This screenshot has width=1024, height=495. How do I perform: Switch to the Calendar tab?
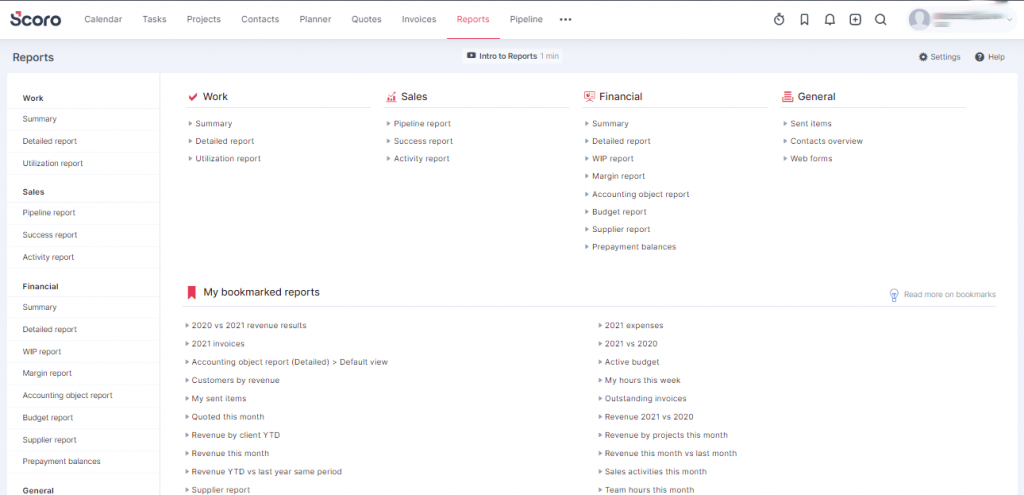pos(103,20)
